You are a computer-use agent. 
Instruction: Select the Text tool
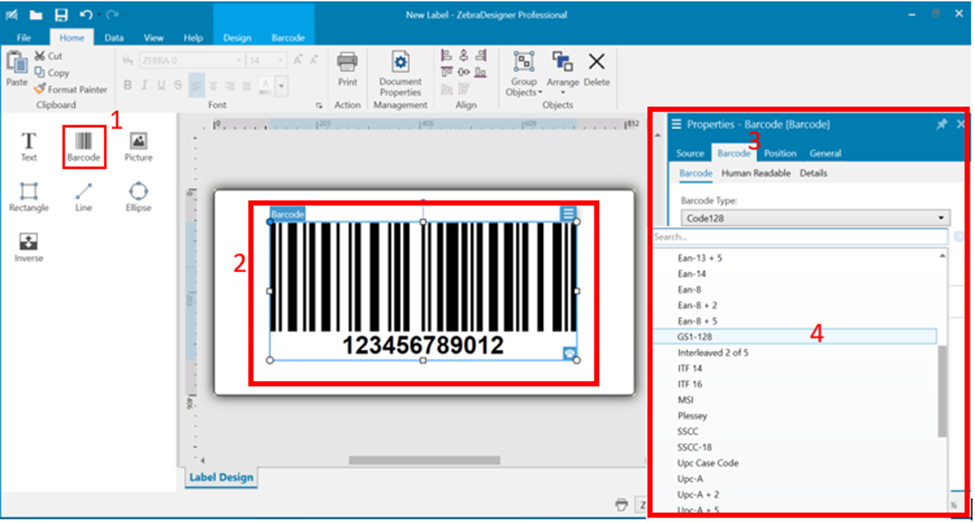click(x=29, y=146)
